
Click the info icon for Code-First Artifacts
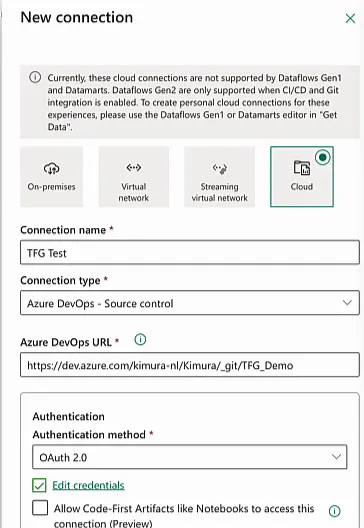point(334,511)
